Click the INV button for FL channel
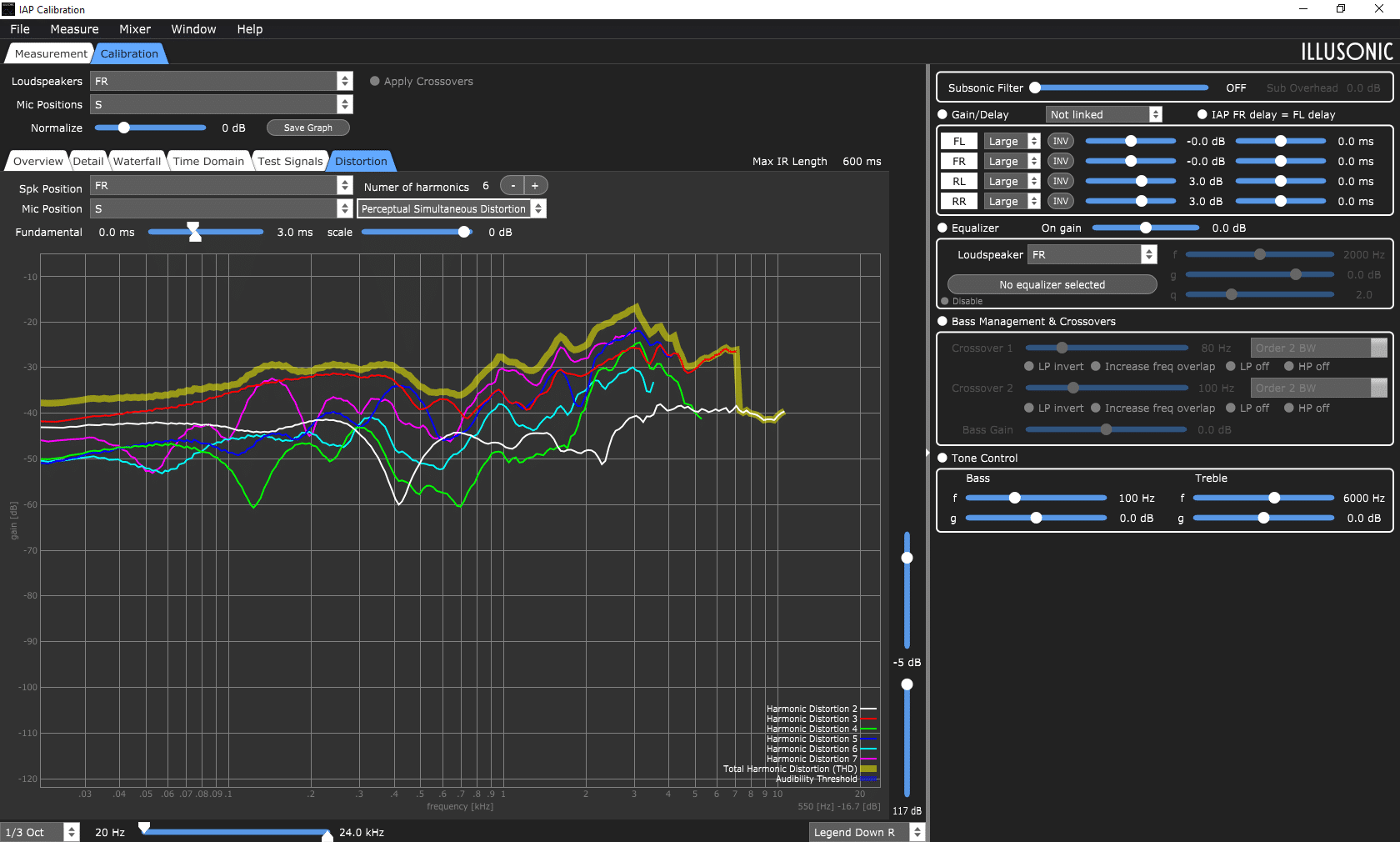The image size is (1400, 842). (1060, 141)
